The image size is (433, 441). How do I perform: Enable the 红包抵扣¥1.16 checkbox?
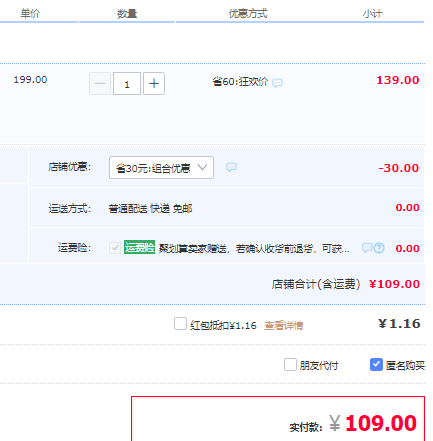180,324
